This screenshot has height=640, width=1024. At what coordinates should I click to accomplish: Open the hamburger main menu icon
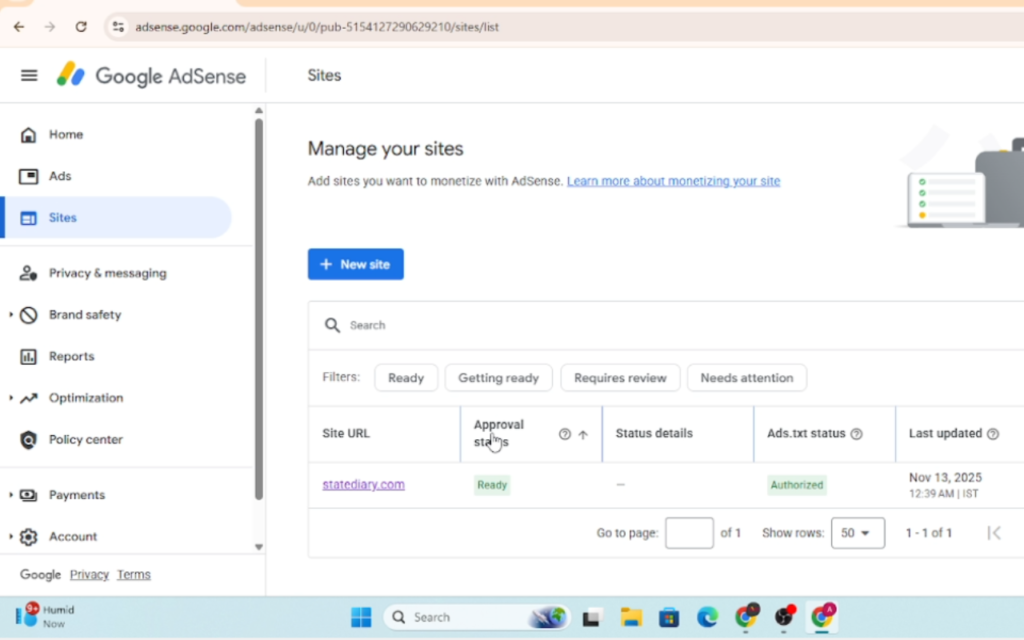[x=29, y=76]
